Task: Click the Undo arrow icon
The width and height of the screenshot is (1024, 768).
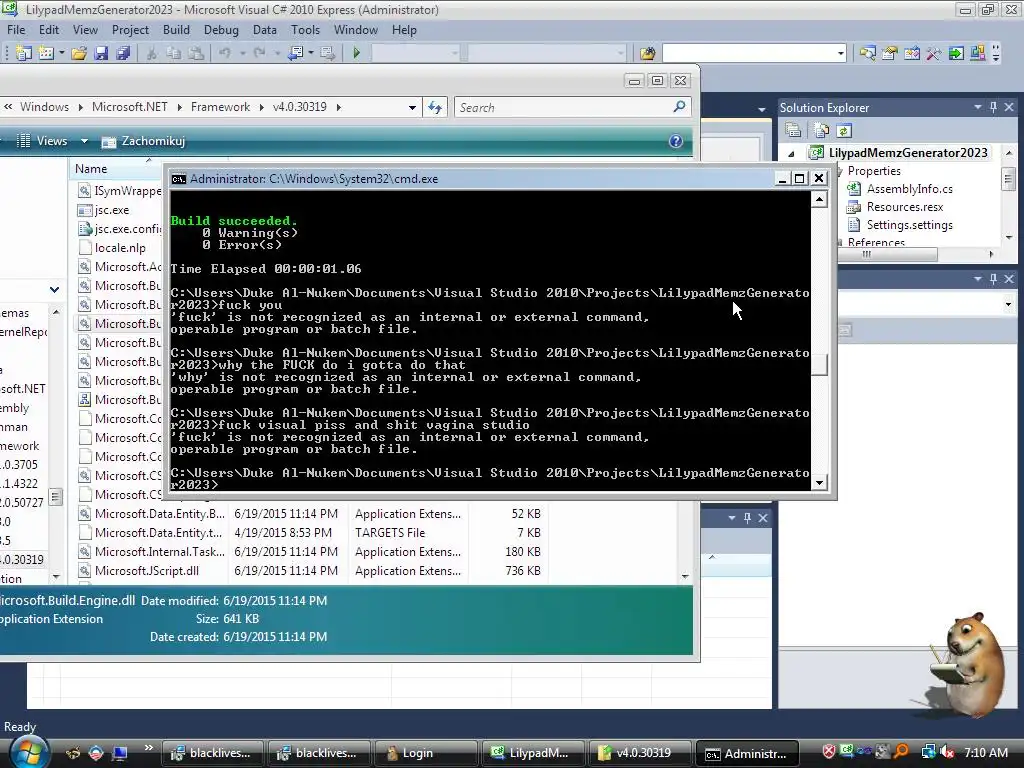Action: [225, 53]
